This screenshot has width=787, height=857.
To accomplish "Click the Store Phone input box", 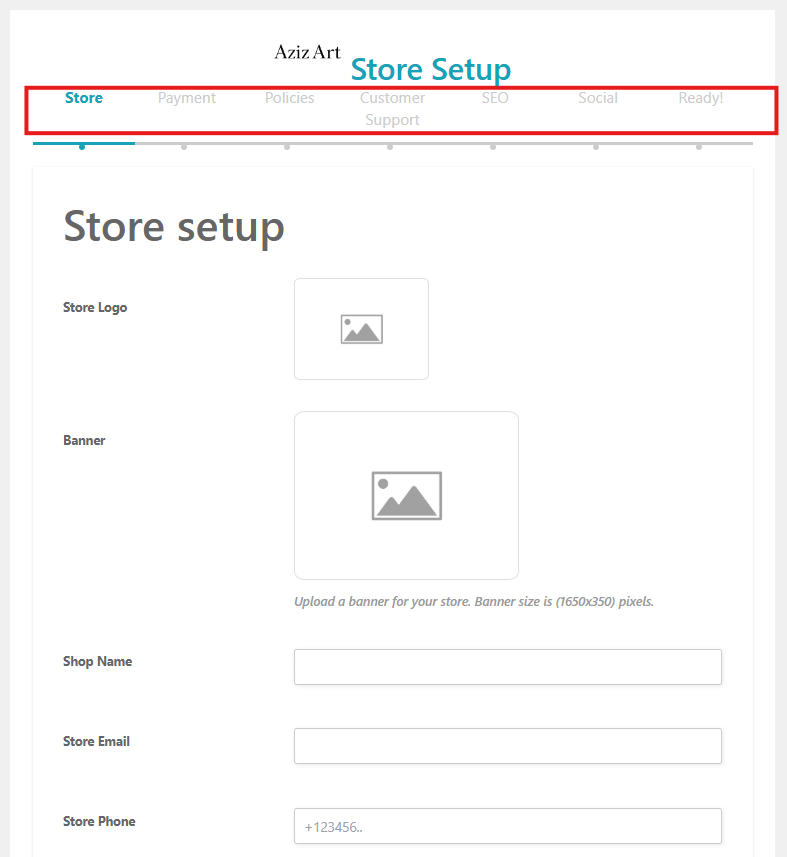I will pos(507,826).
